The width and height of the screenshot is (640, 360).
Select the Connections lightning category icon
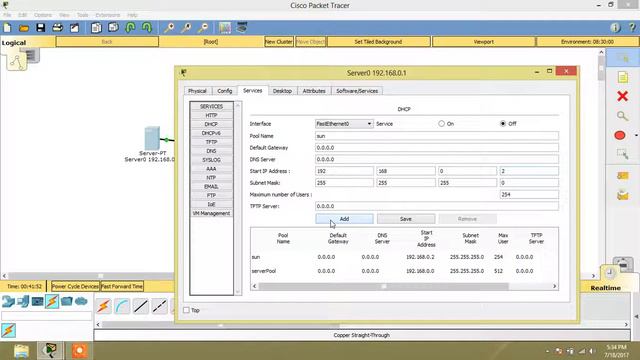pos(52,301)
